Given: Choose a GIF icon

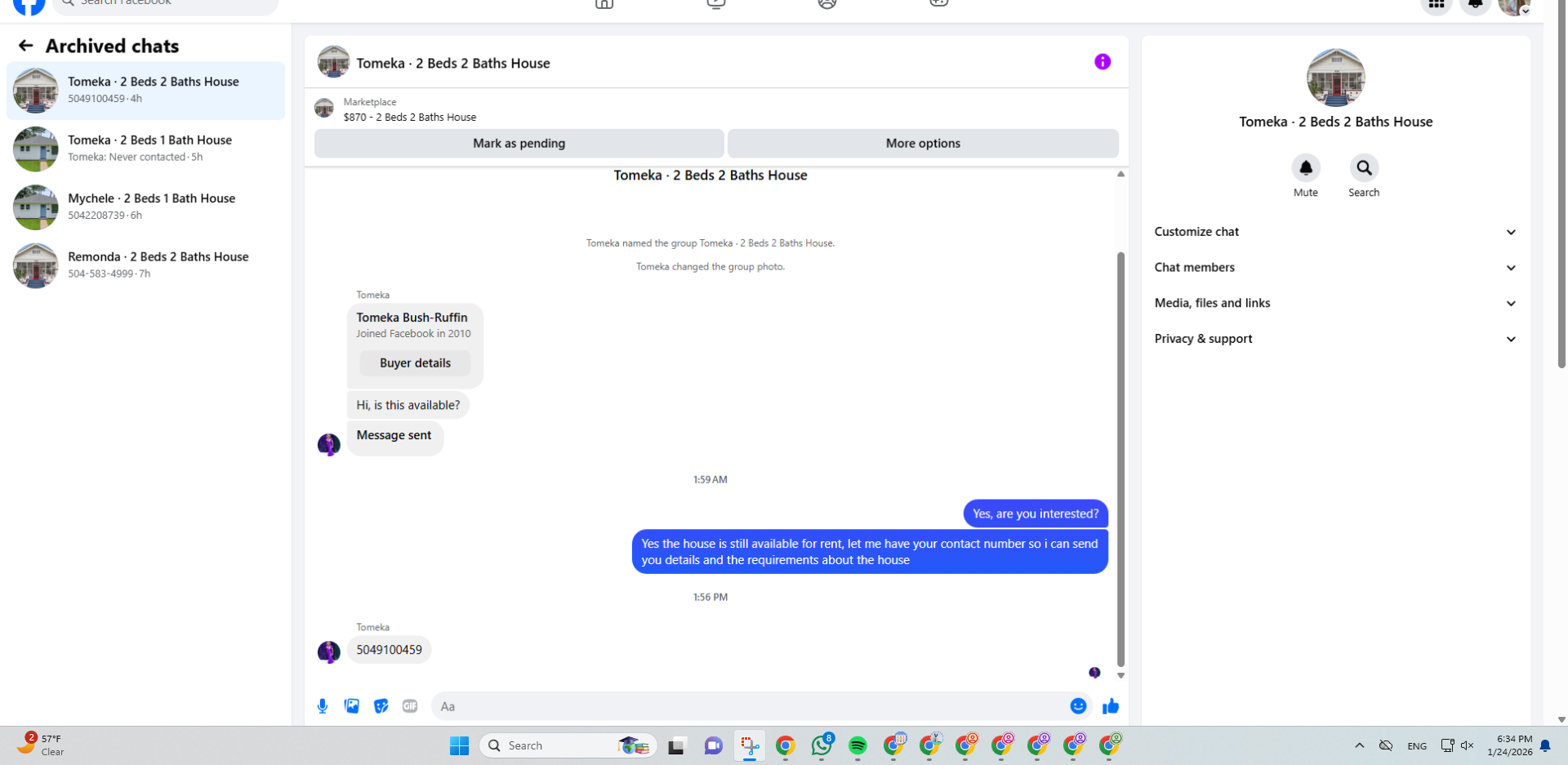Looking at the screenshot, I should tap(410, 706).
